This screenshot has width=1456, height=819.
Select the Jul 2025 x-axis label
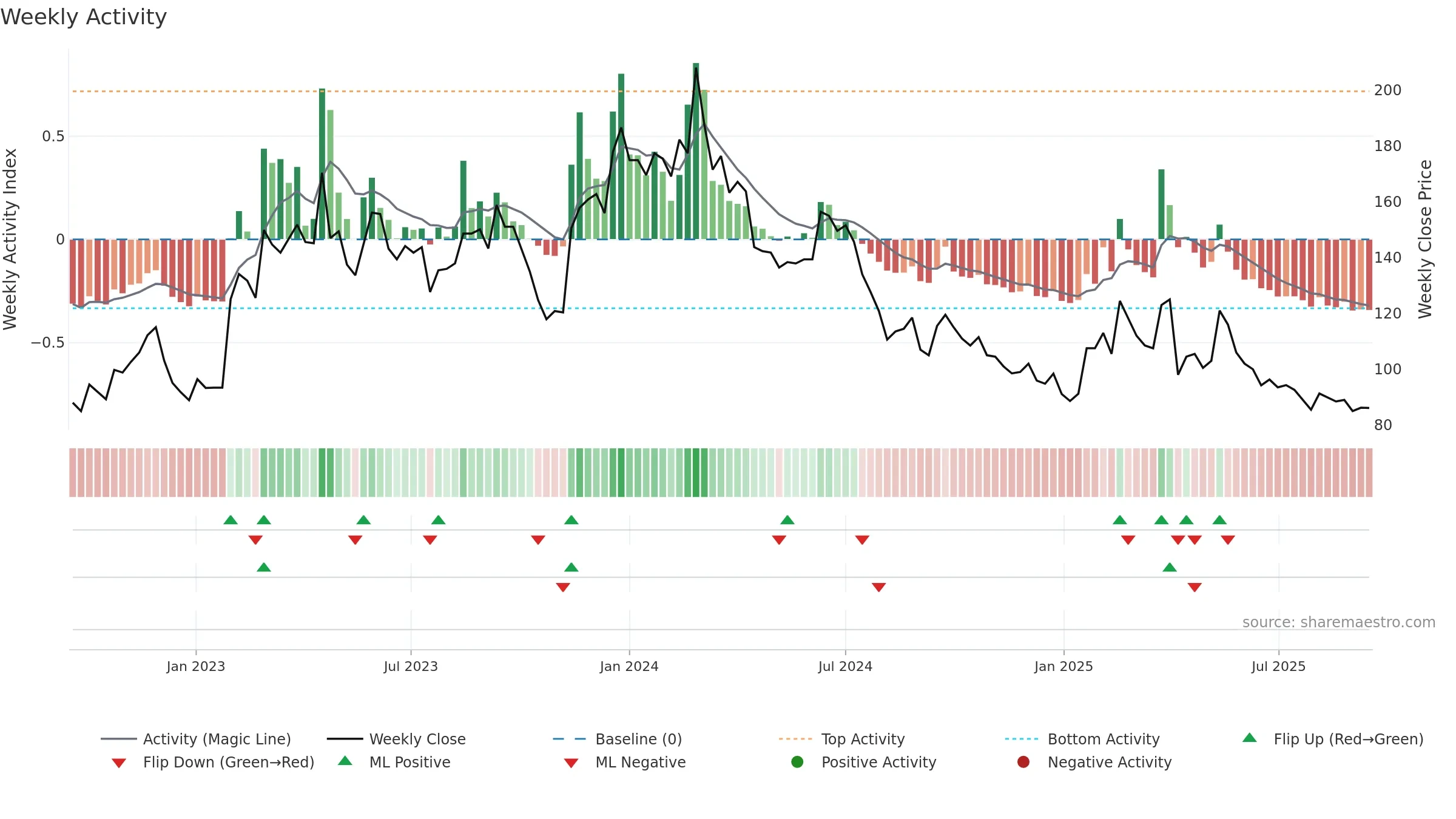point(1278,666)
